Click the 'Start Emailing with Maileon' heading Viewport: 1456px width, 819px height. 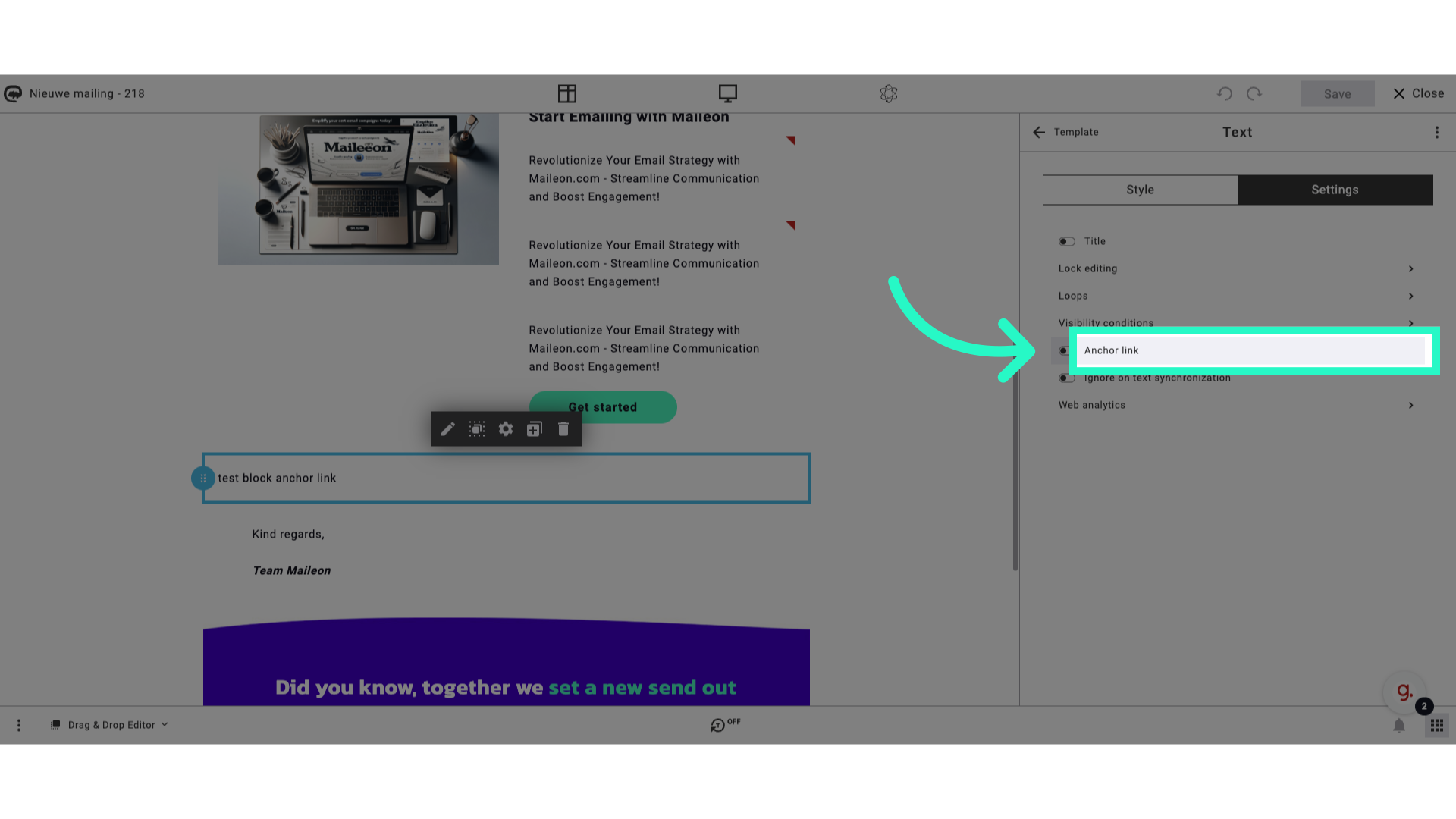[x=629, y=118]
